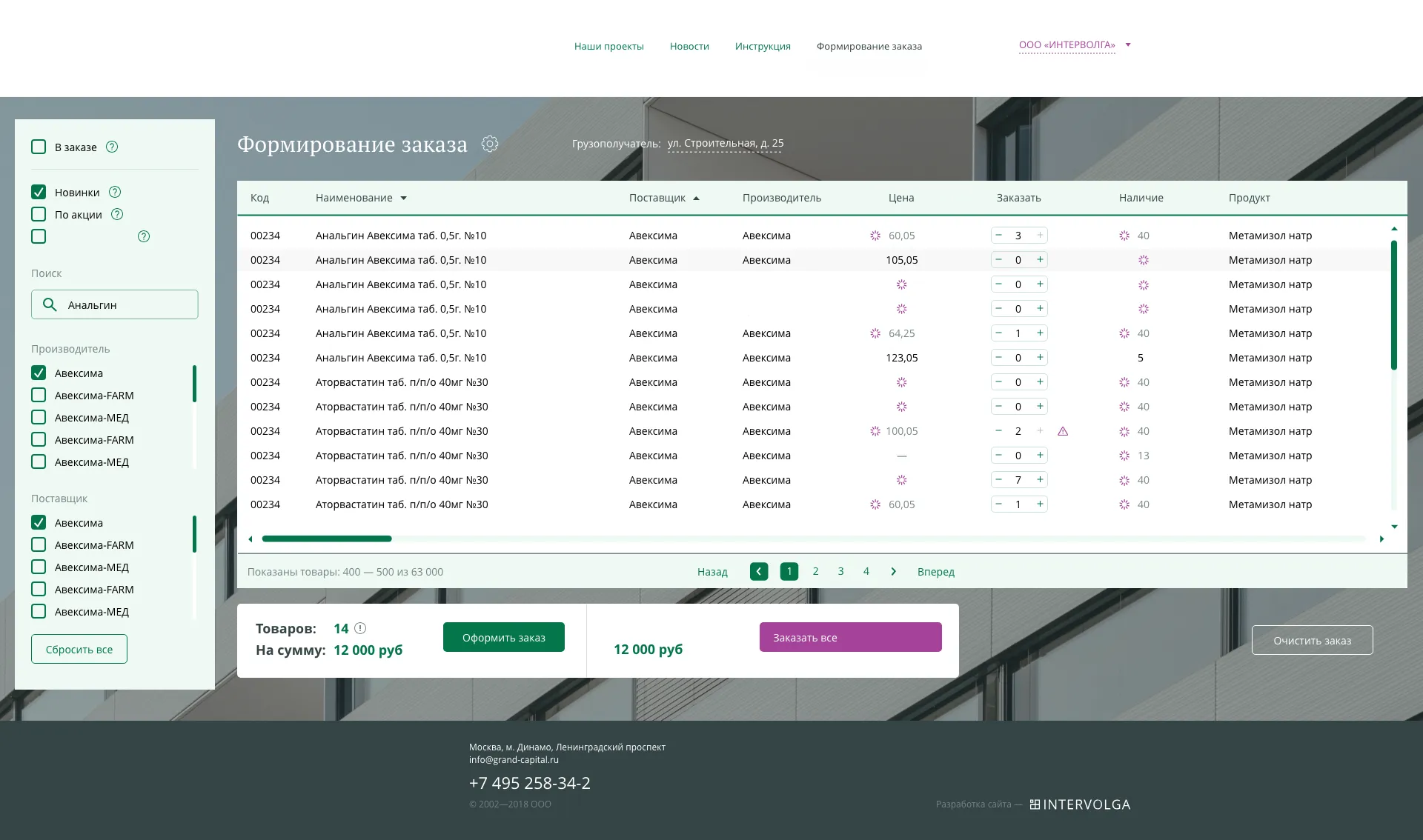
Task: Open Наши проекты menu item
Action: [608, 46]
